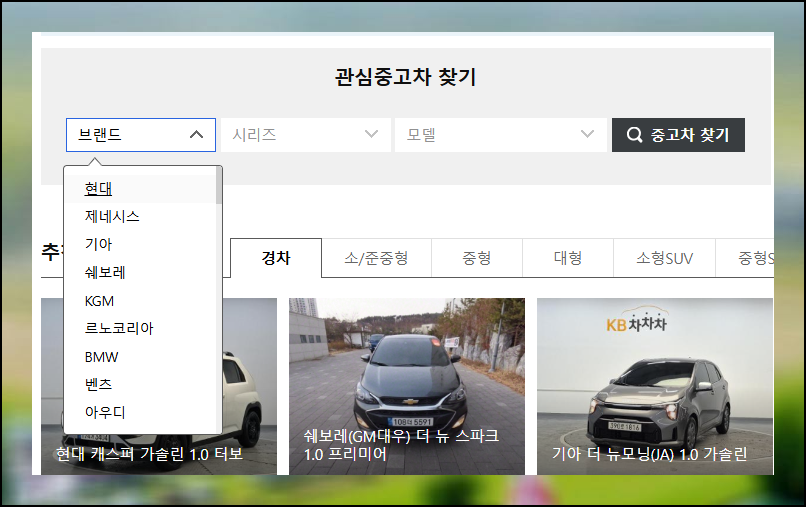Viewport: 806px width, 507px height.
Task: Click the 모델 chevron arrow
Action: (x=587, y=134)
